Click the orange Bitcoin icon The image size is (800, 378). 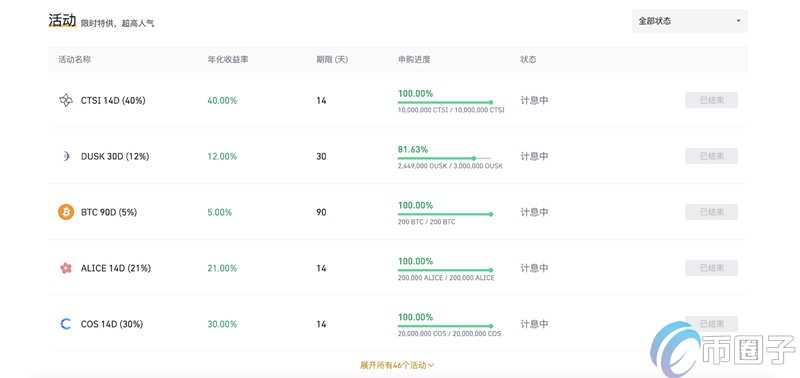(66, 212)
